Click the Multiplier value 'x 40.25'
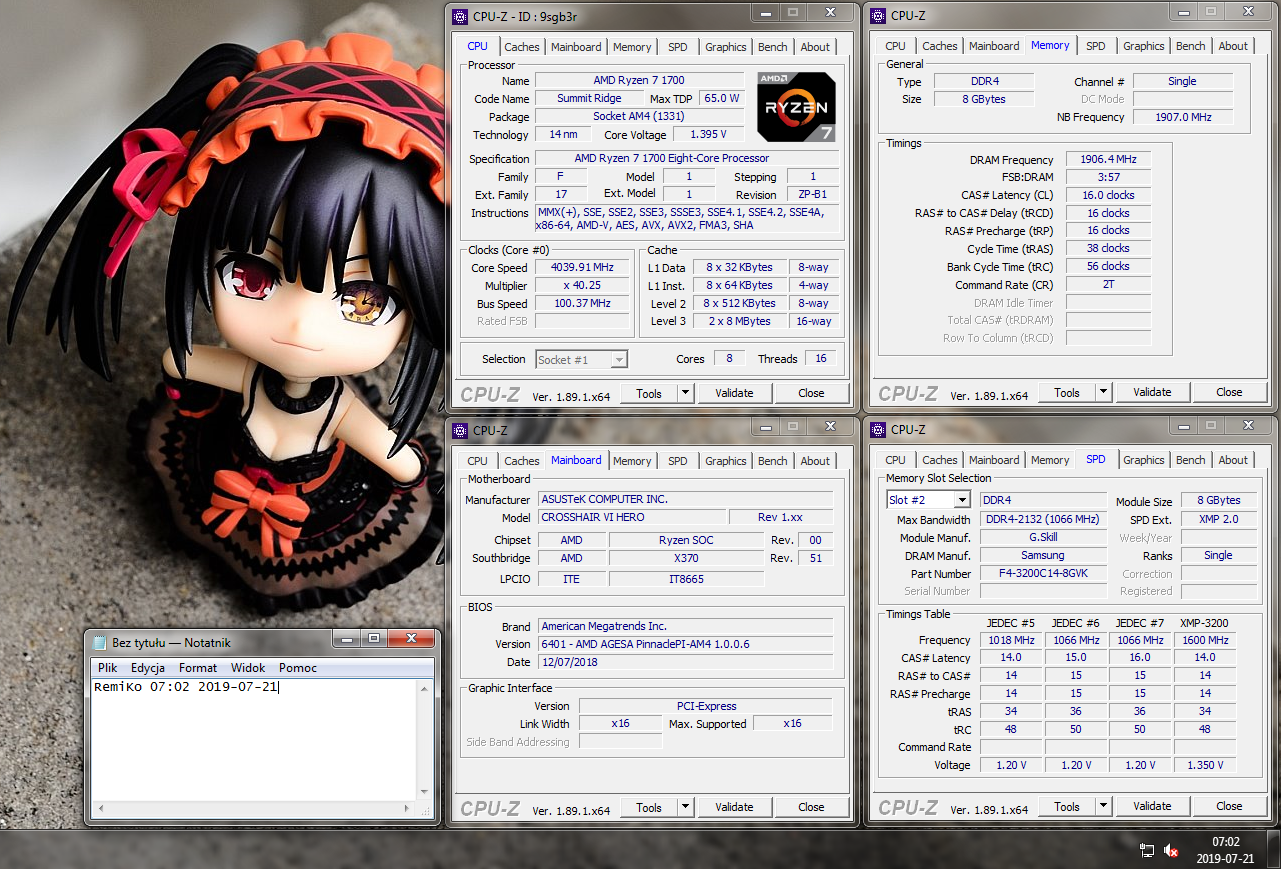The image size is (1281, 869). 582,286
